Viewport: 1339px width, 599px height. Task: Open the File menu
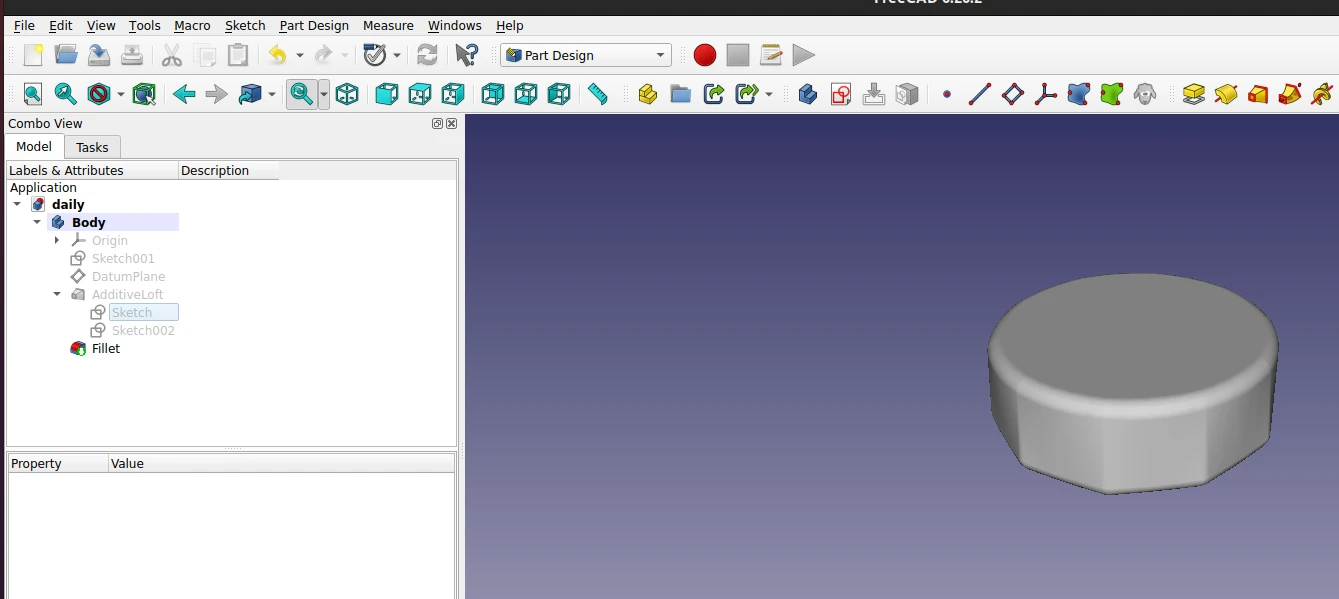tap(24, 25)
